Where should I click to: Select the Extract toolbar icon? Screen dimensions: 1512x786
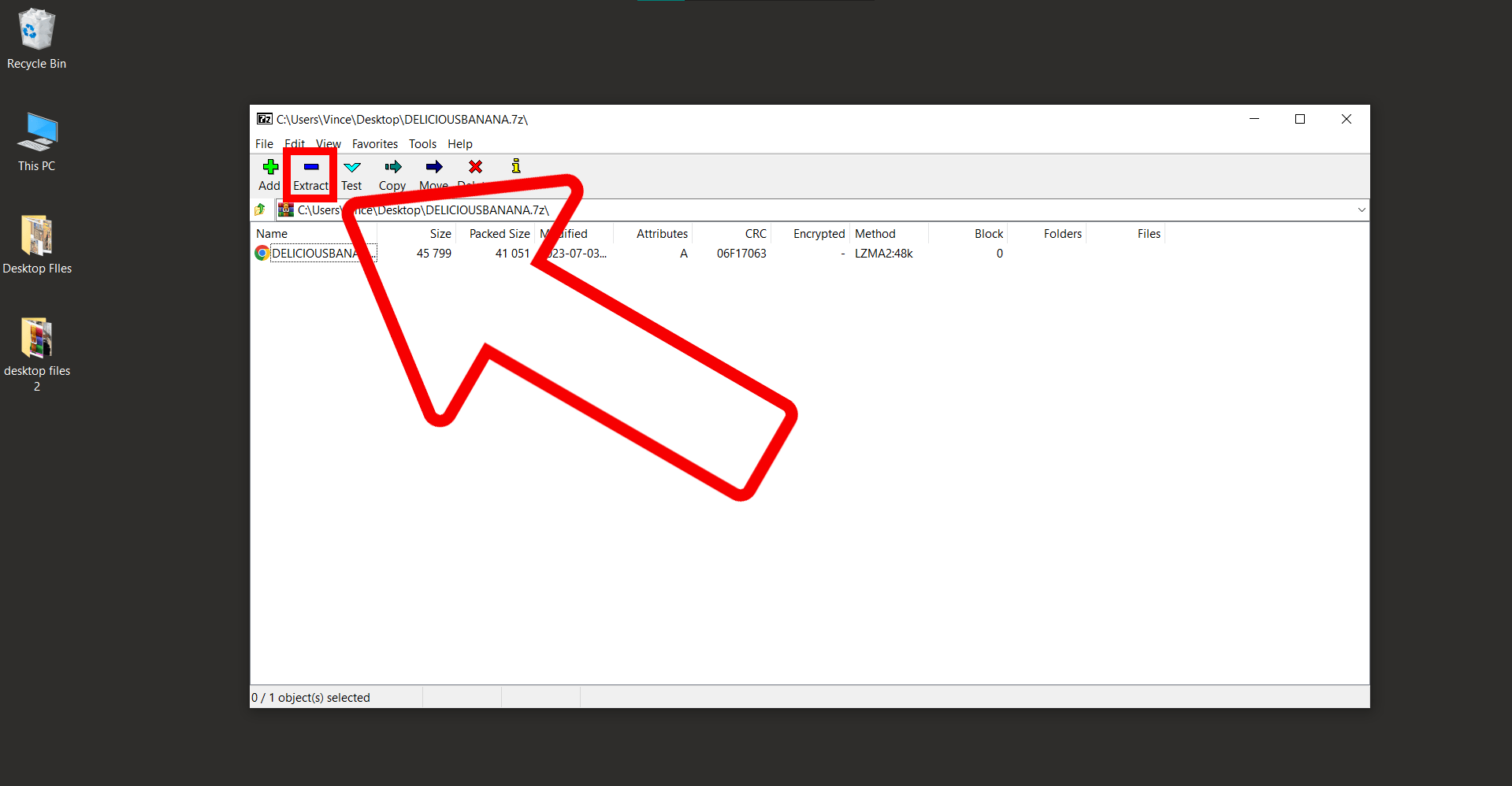310,173
